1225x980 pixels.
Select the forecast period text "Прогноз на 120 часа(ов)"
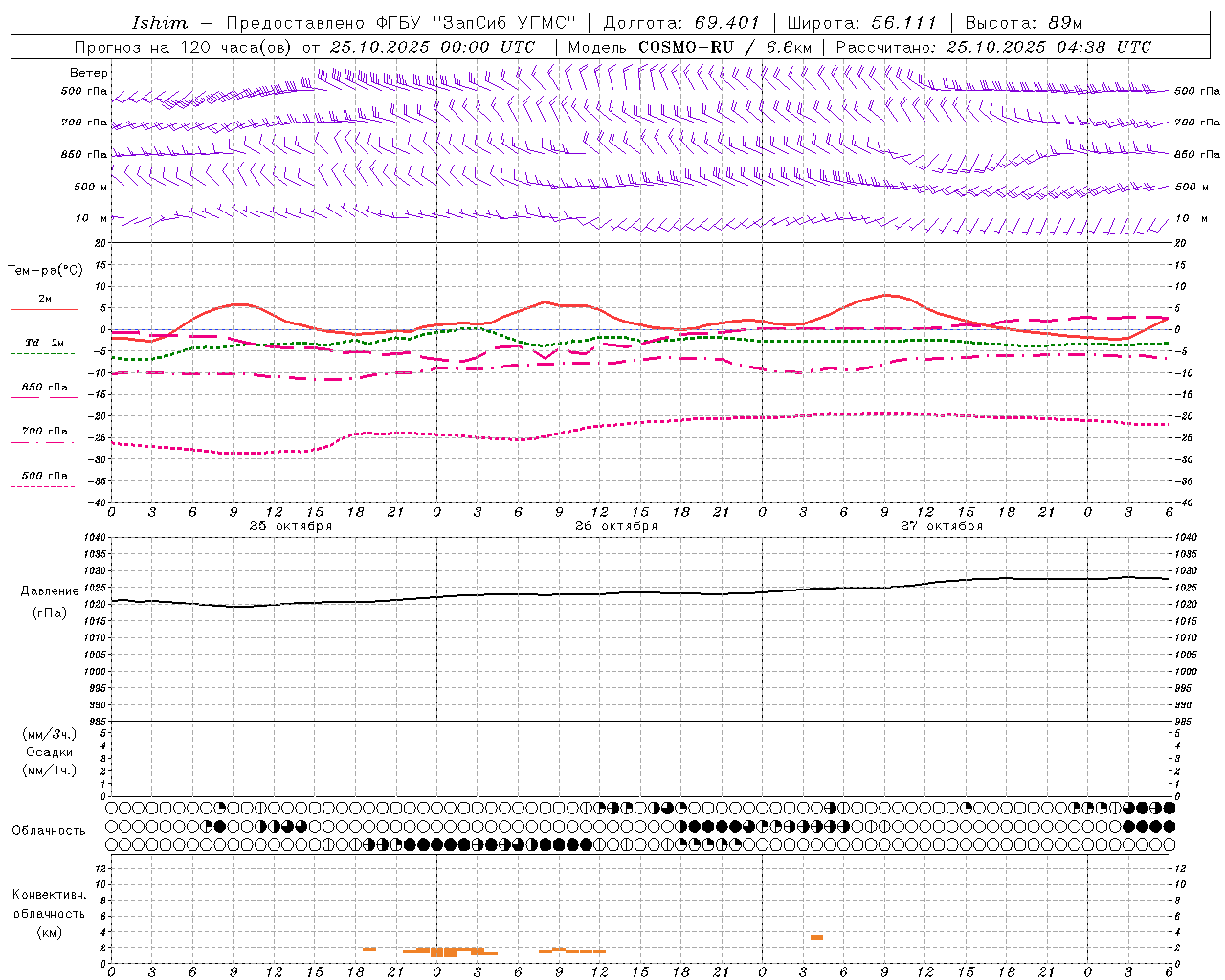[x=184, y=47]
